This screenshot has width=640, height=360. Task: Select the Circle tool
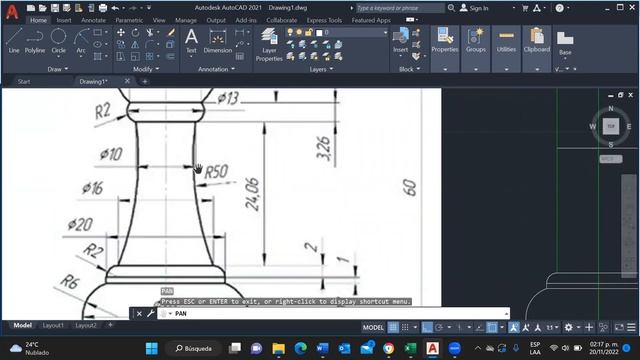[58, 41]
